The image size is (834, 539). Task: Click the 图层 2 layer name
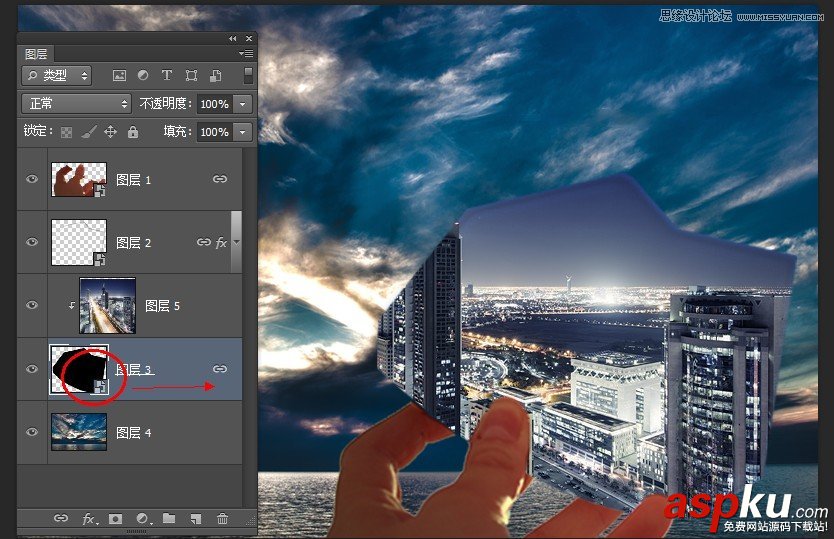[x=134, y=243]
